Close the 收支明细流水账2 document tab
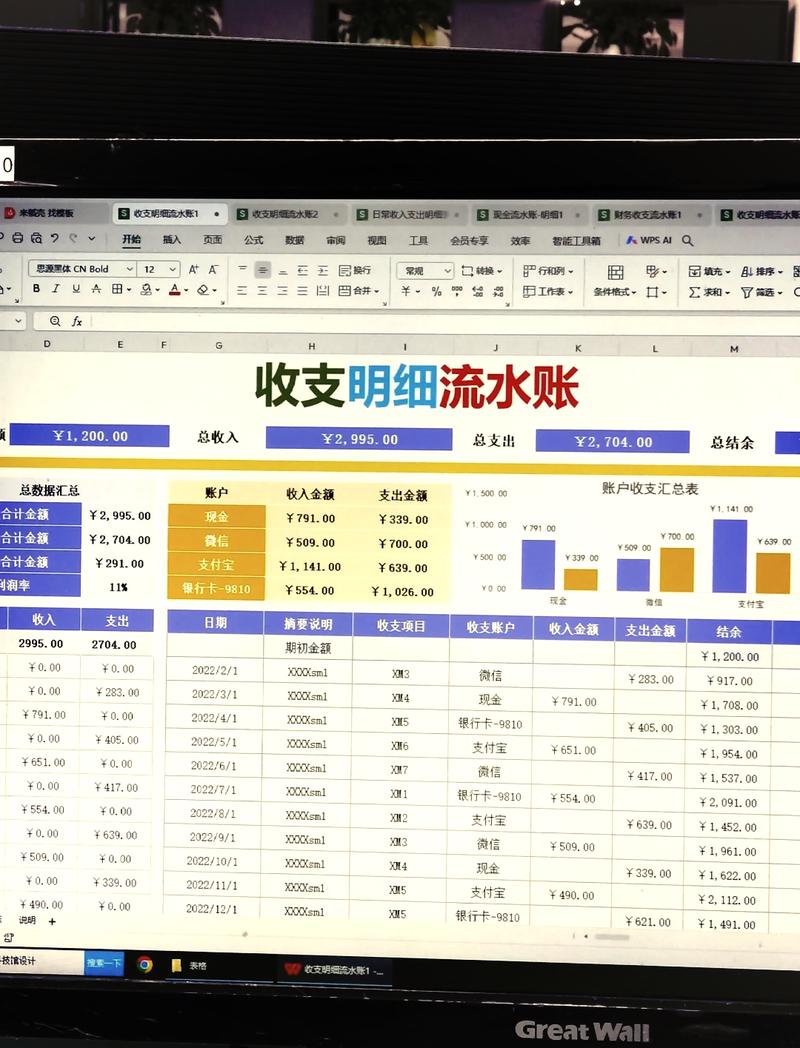Screen dimensions: 800x1048 click(x=336, y=215)
